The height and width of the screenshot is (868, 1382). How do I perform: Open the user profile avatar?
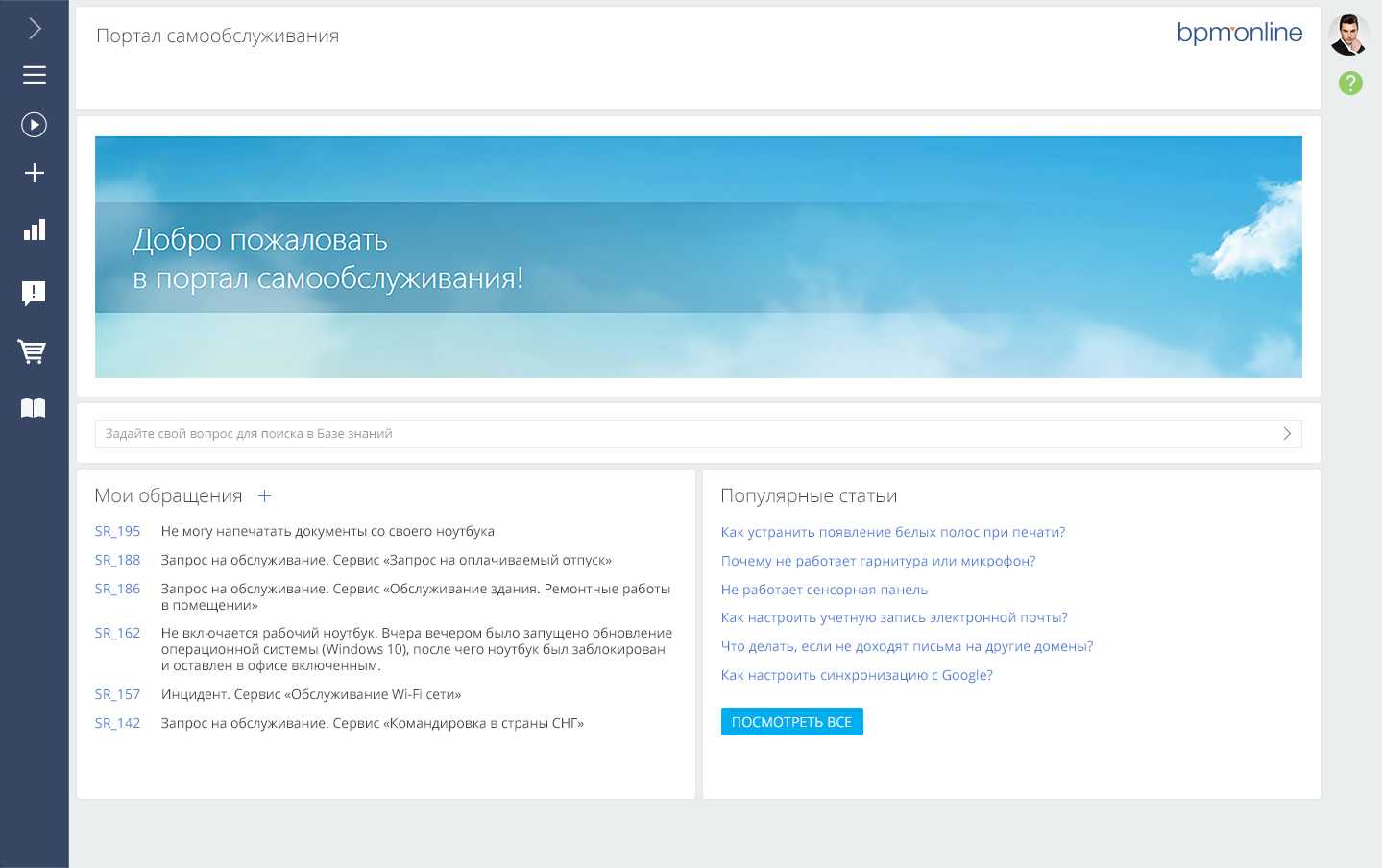pos(1348,36)
